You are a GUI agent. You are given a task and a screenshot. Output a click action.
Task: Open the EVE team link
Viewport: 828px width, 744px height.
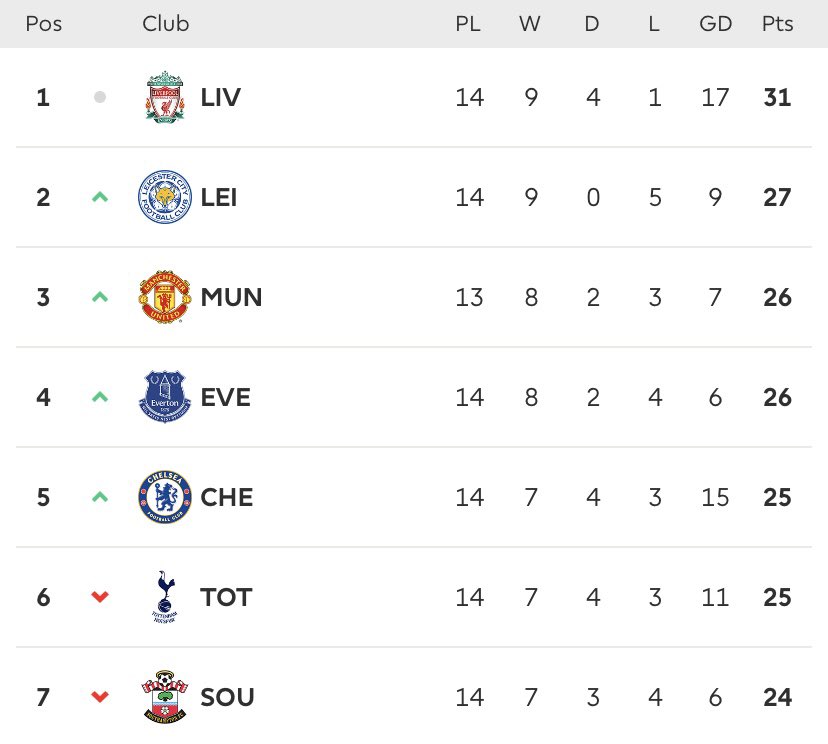(x=225, y=397)
